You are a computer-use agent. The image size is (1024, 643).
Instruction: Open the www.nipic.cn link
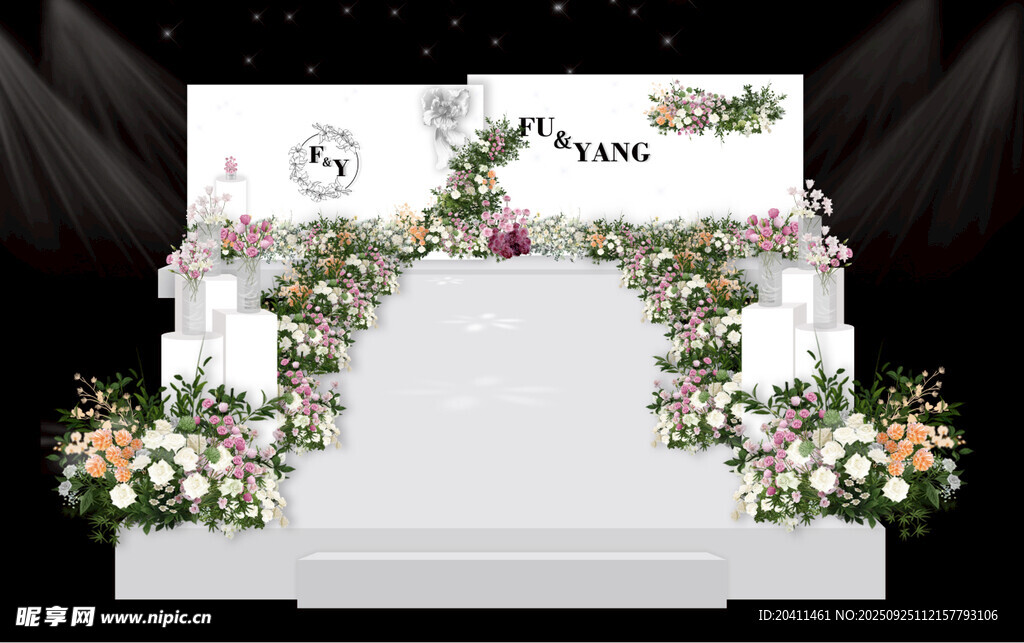155,618
